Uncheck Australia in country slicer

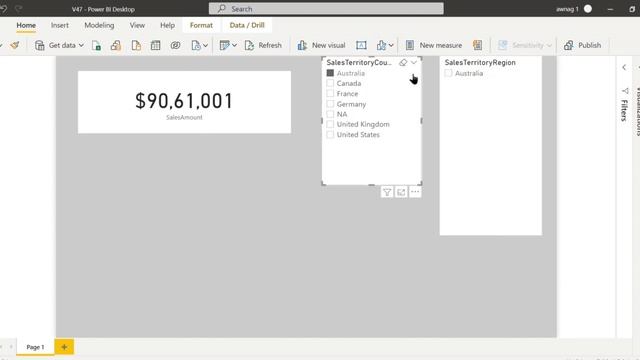330,73
